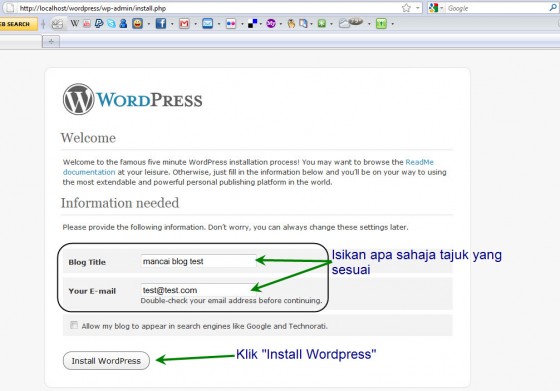Click "Please provide the following information" text

coord(235,227)
